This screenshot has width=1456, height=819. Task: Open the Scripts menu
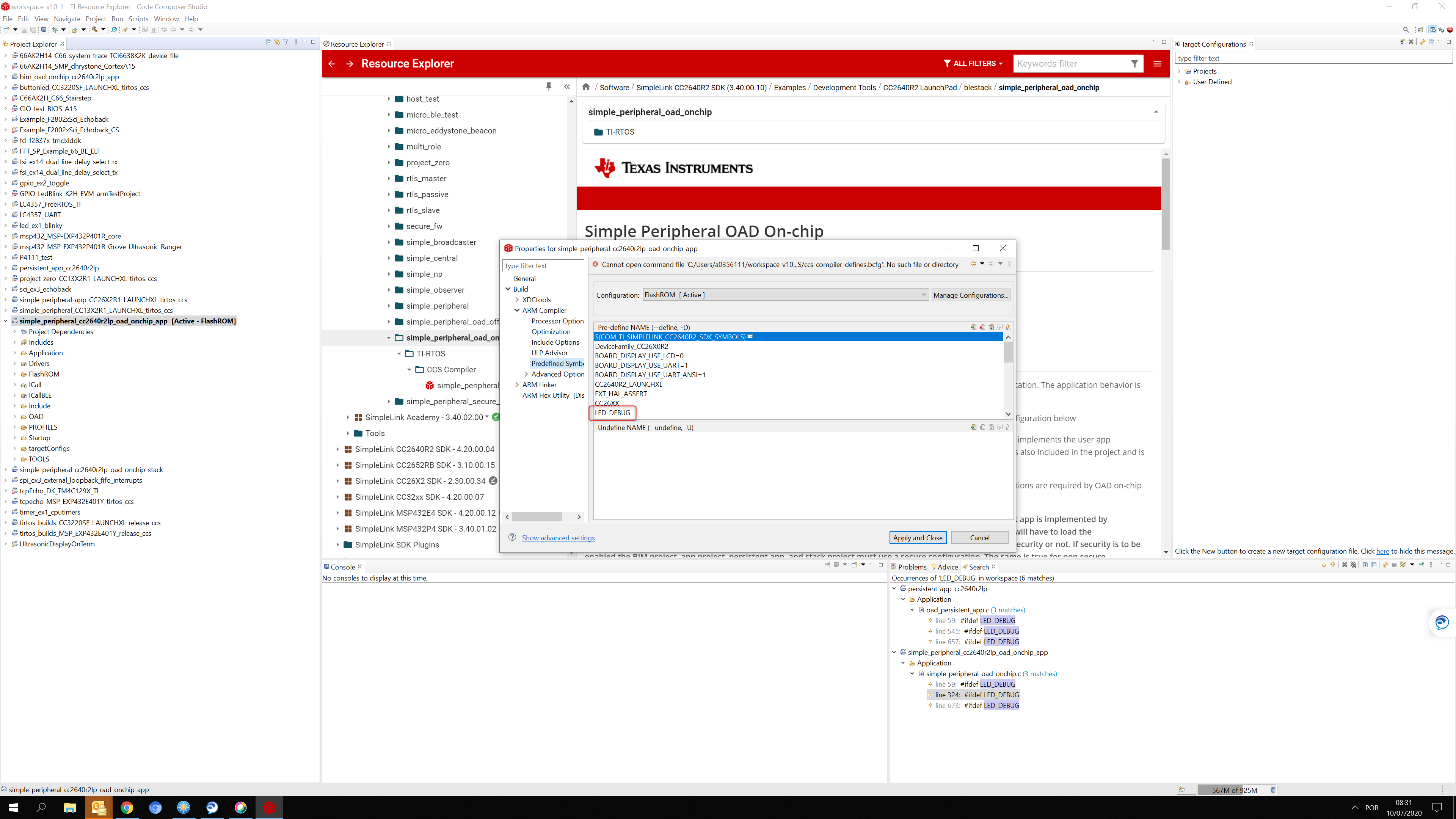(x=138, y=19)
